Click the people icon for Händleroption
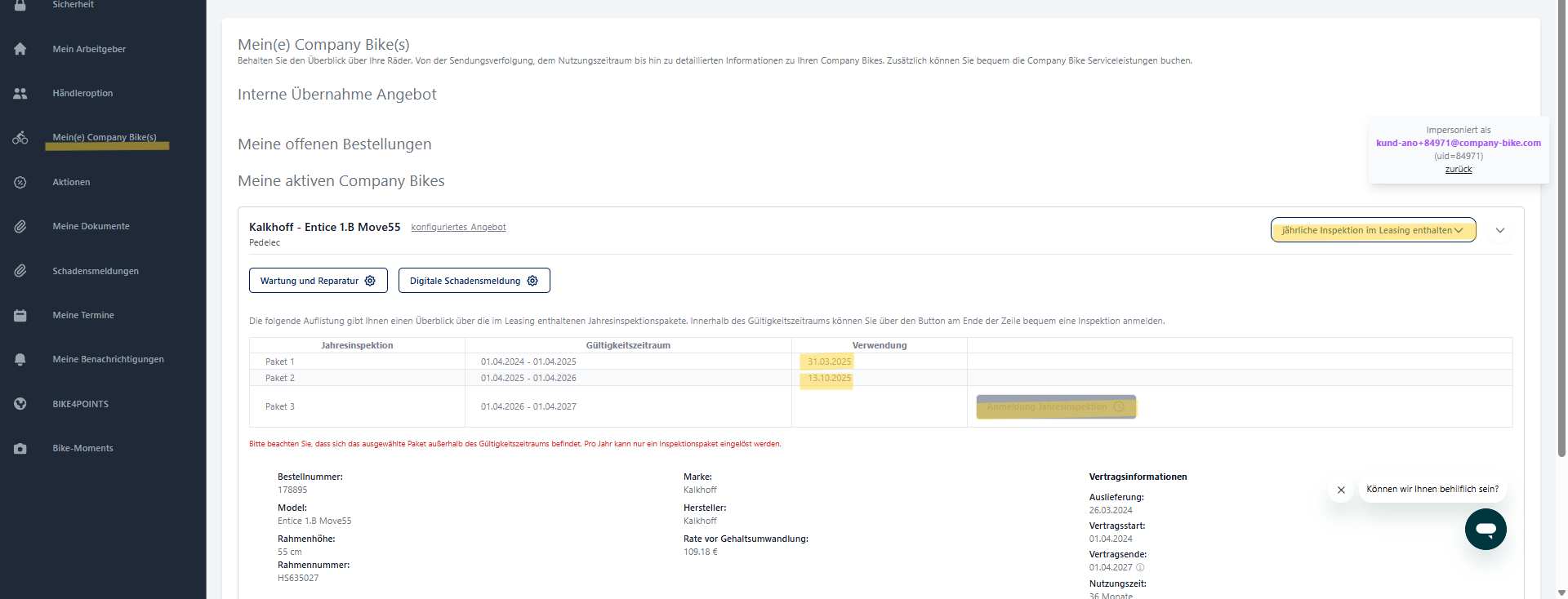This screenshot has width=1568, height=599. (x=20, y=94)
